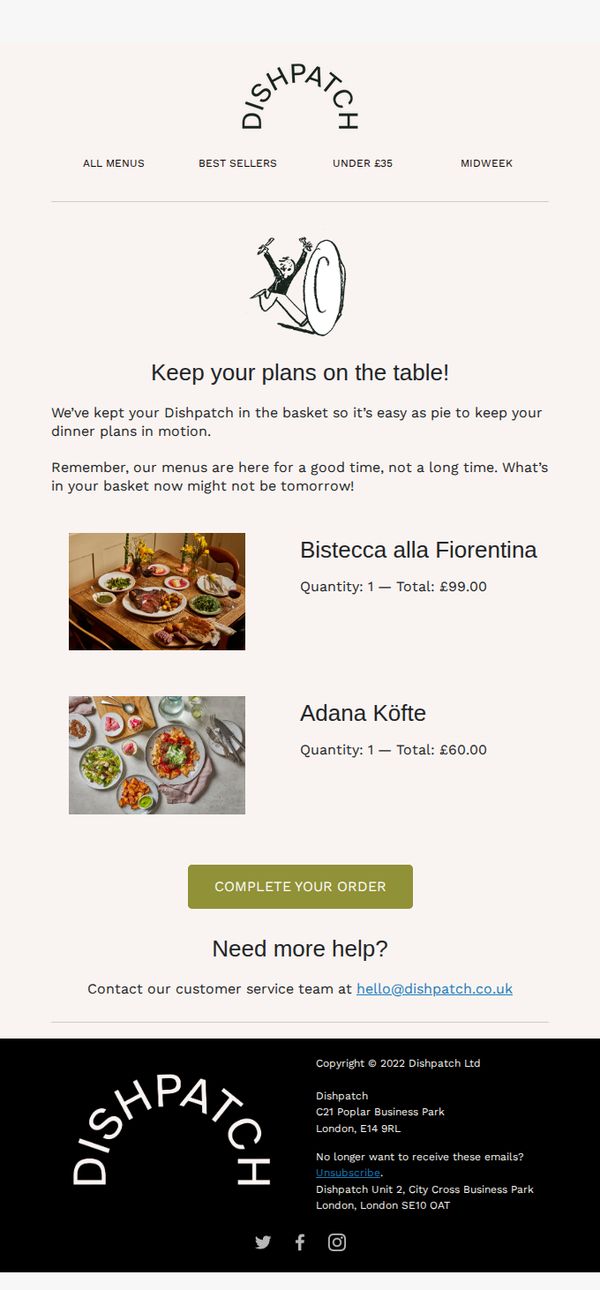
Task: Click the Keep your plans heading
Action: click(300, 373)
